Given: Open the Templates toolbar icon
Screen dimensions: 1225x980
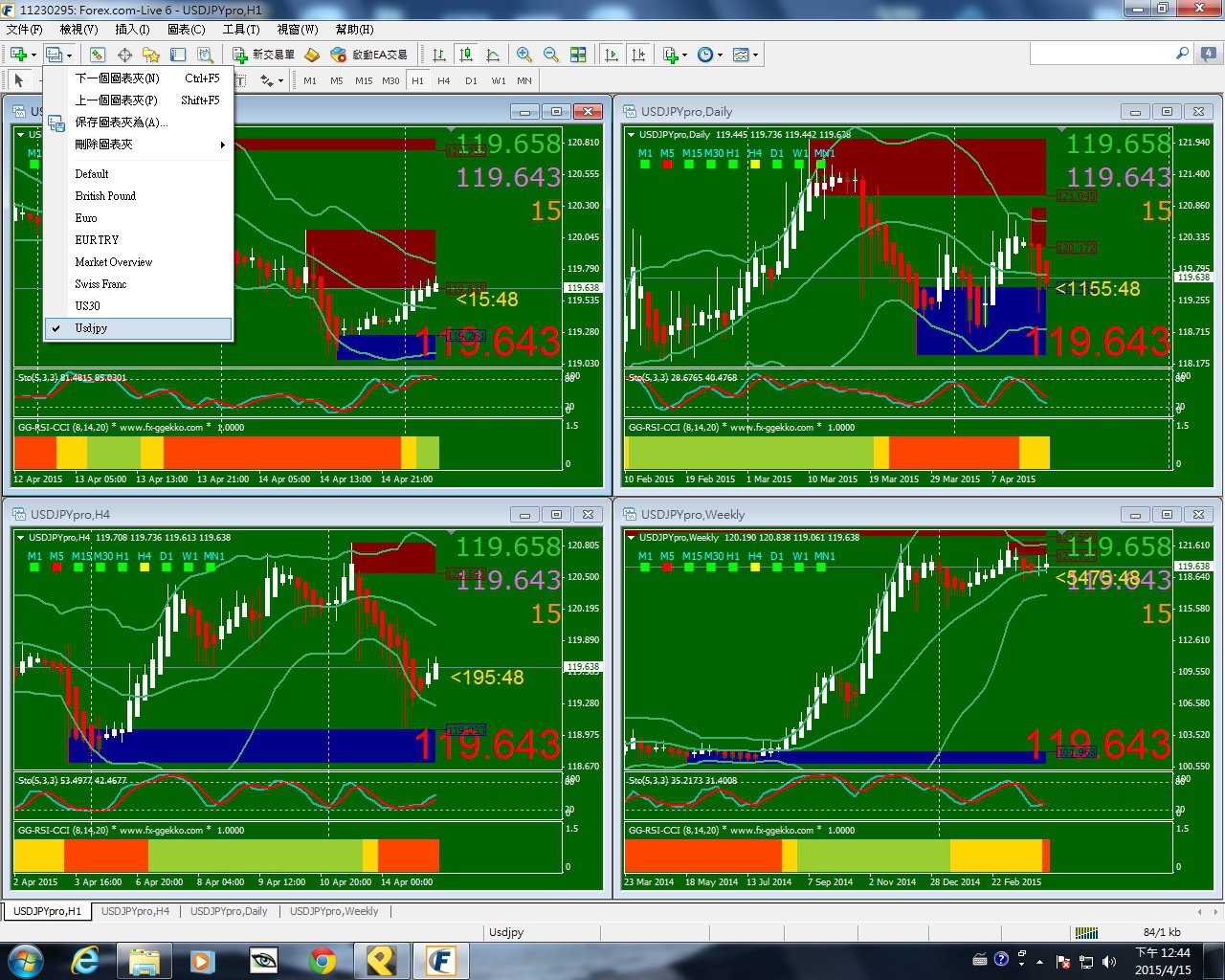Looking at the screenshot, I should coord(741,55).
